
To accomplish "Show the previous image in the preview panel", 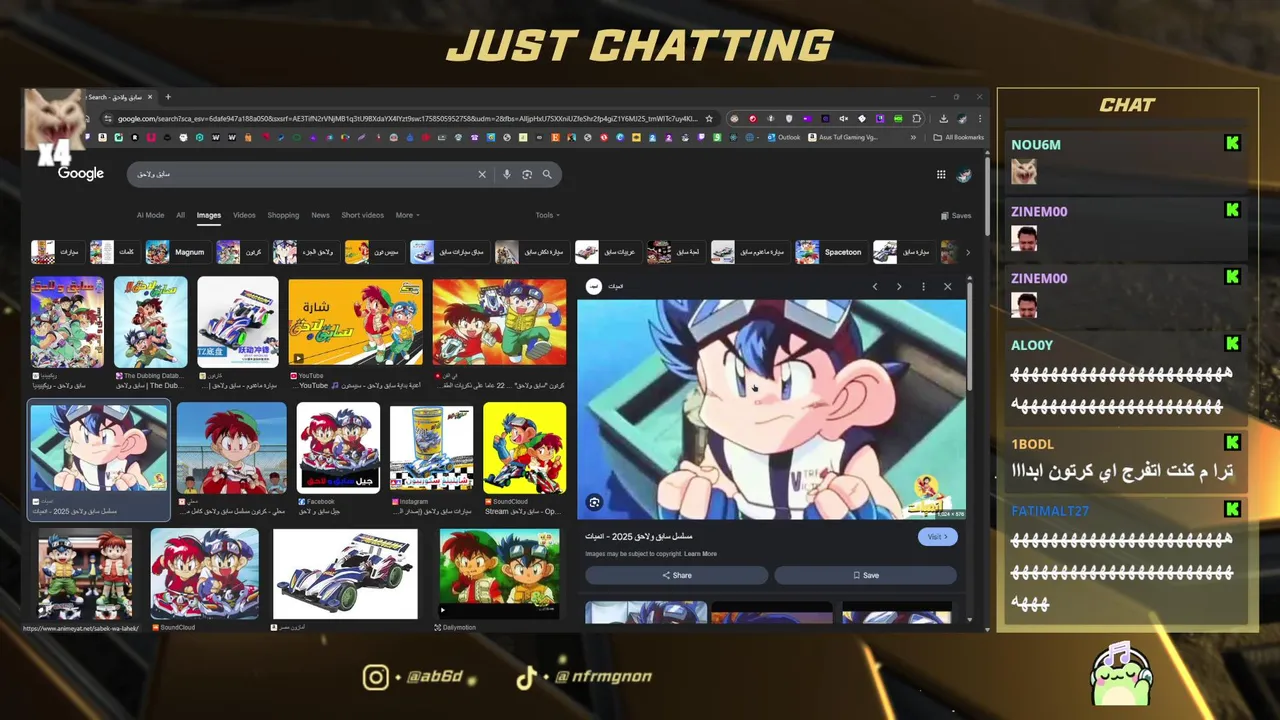I will point(875,286).
